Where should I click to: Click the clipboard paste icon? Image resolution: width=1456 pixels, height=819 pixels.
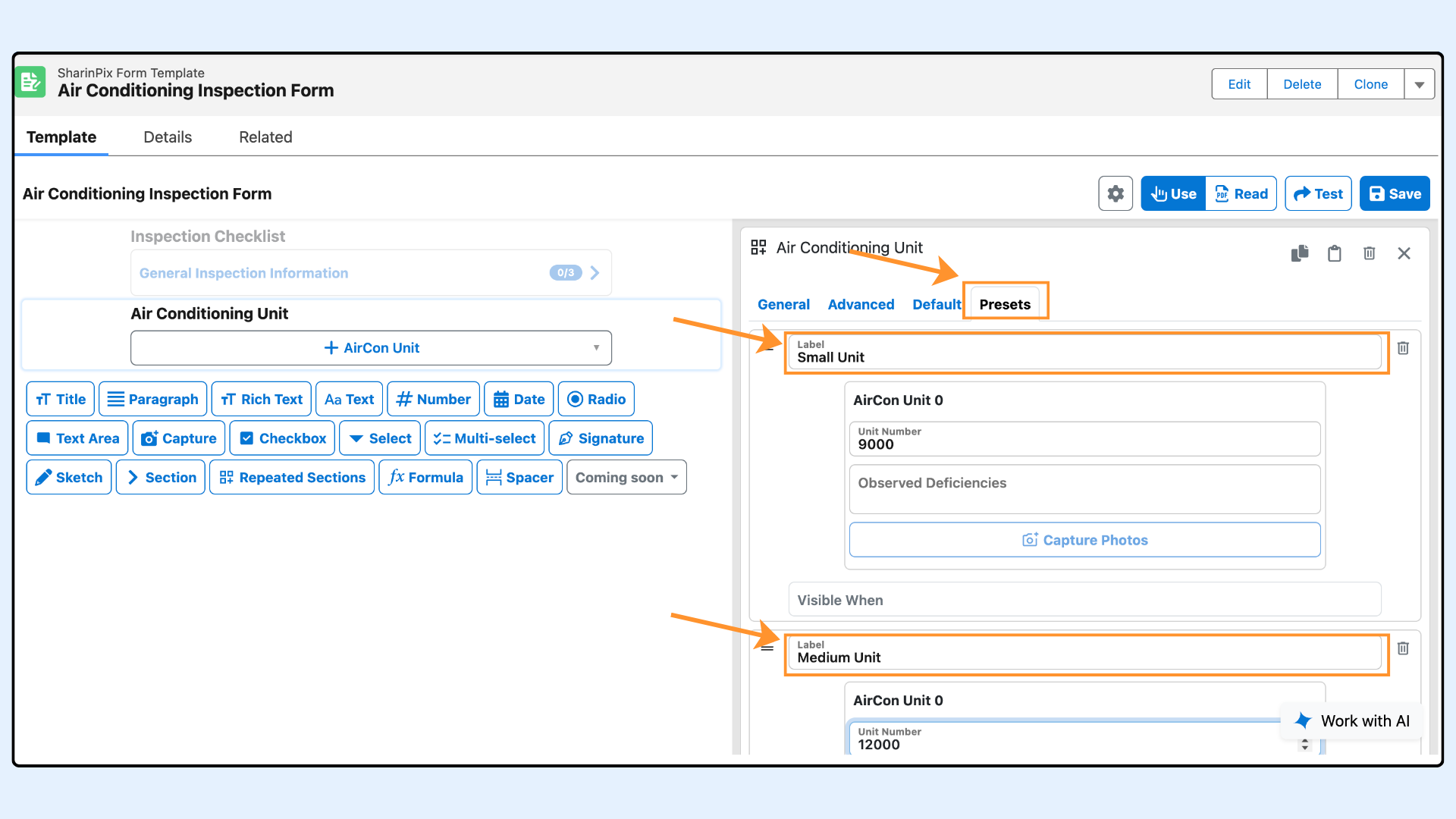pos(1335,253)
